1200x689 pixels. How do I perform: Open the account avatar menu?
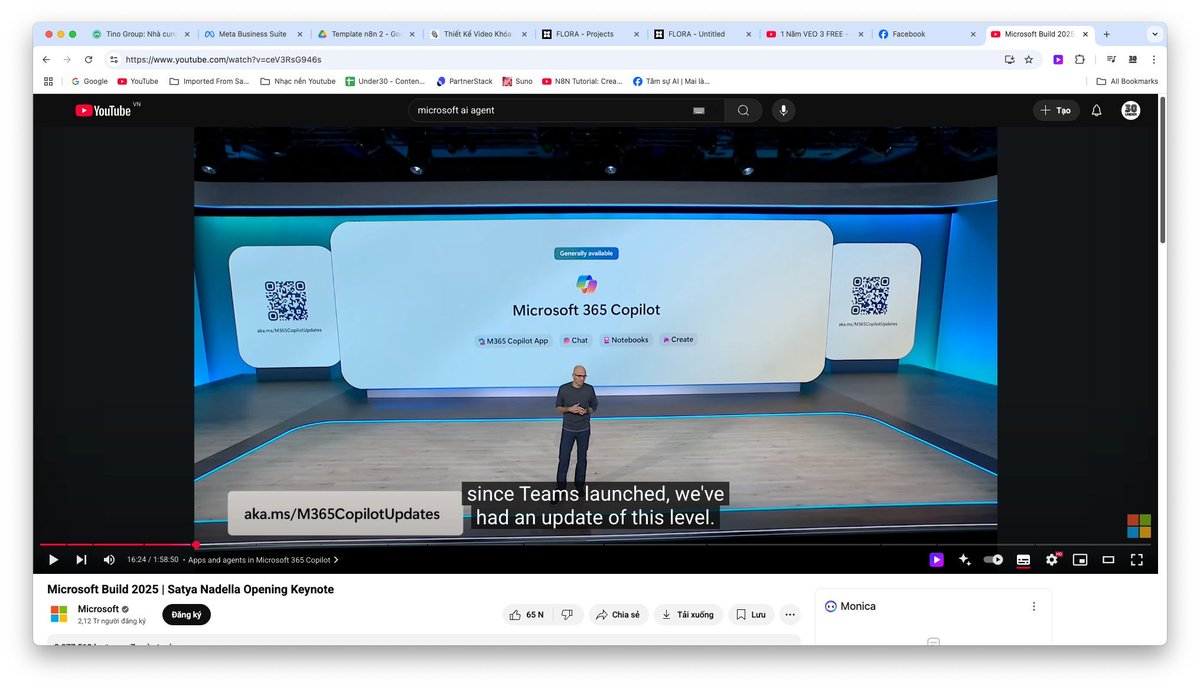tap(1131, 110)
